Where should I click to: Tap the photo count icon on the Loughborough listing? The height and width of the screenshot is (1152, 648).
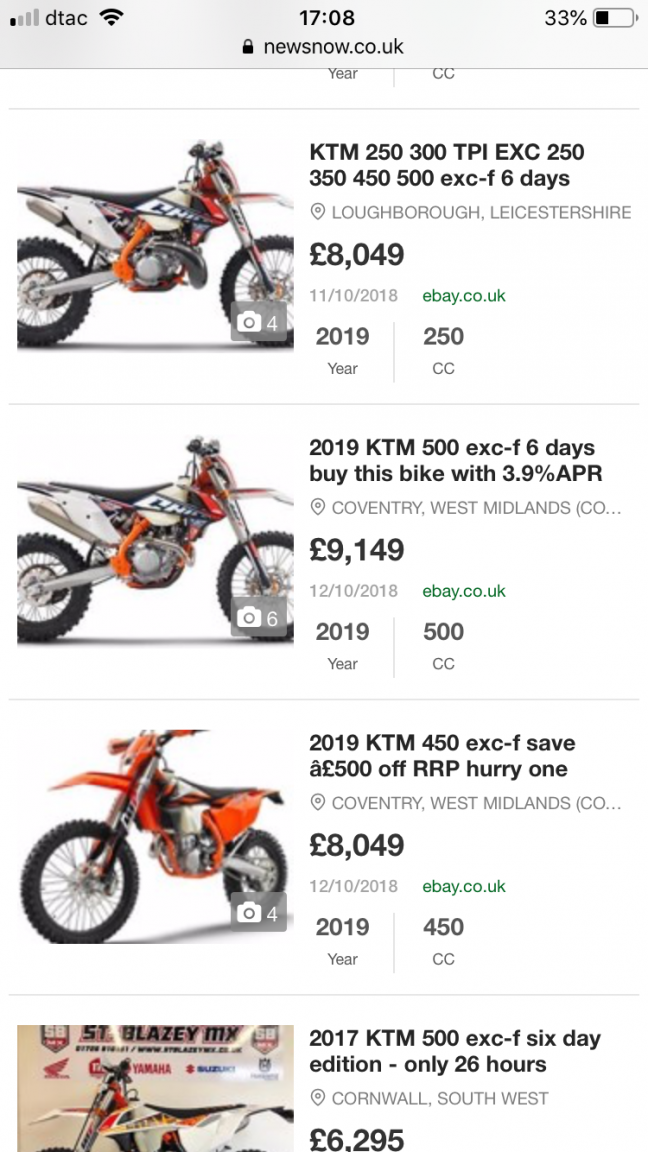point(259,322)
